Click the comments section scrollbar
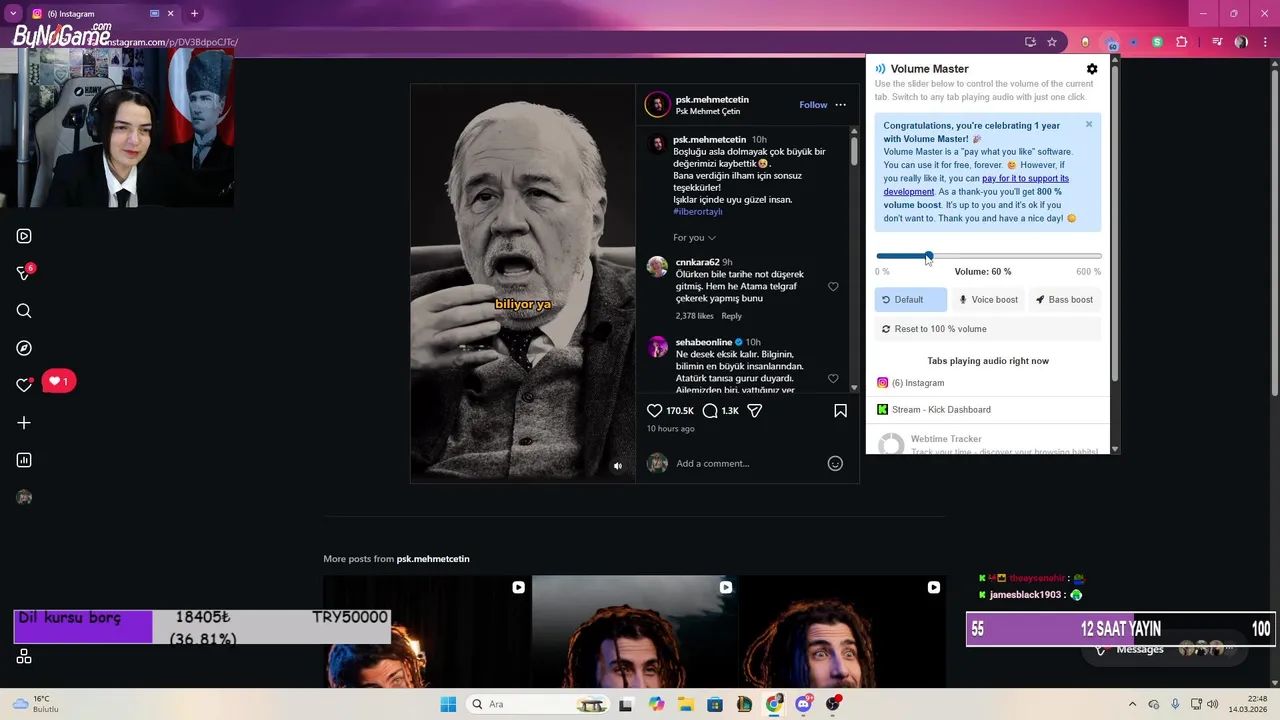The height and width of the screenshot is (720, 1280). [x=854, y=150]
